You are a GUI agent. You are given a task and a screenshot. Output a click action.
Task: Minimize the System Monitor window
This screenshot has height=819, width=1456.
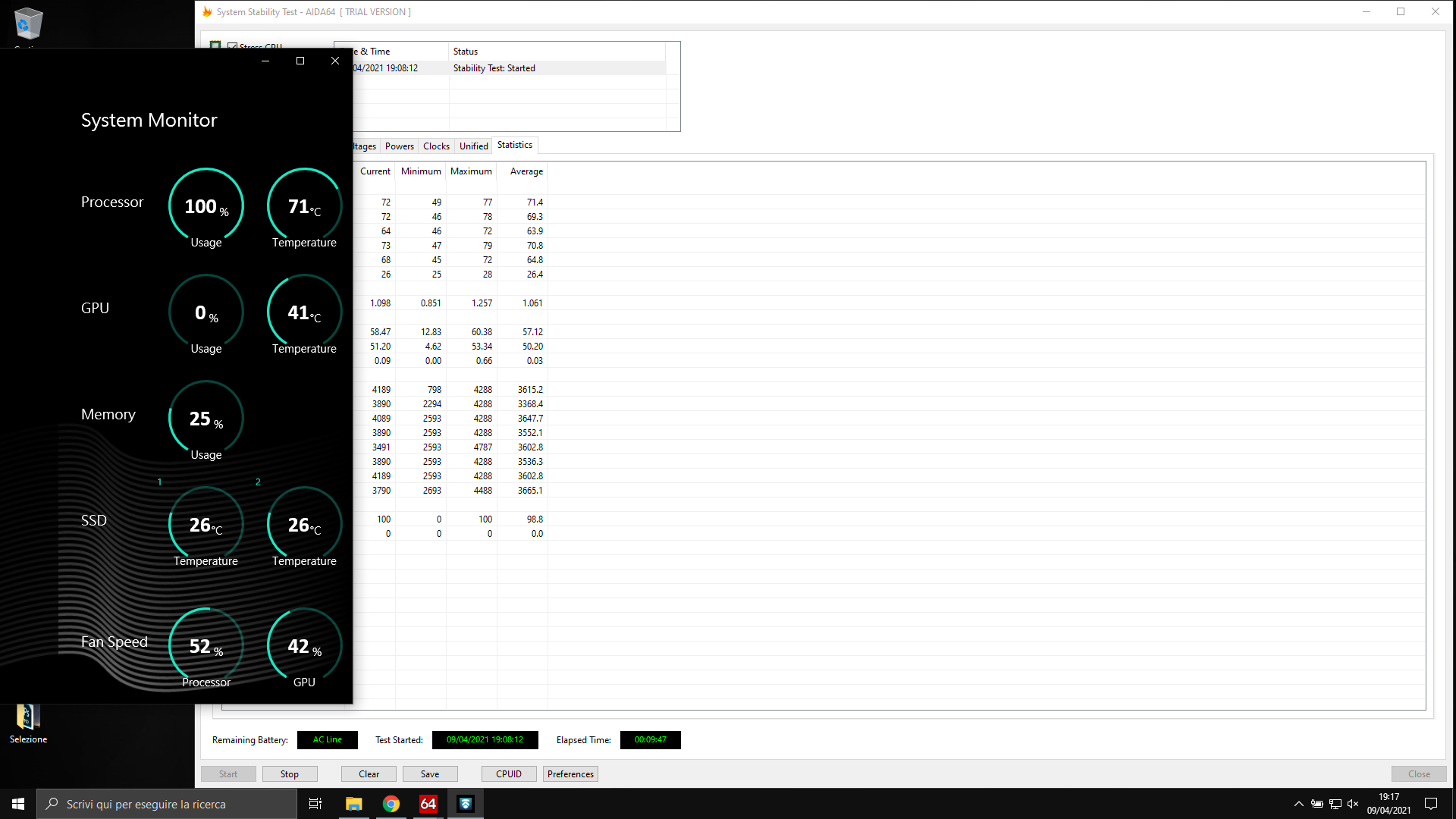(x=265, y=61)
